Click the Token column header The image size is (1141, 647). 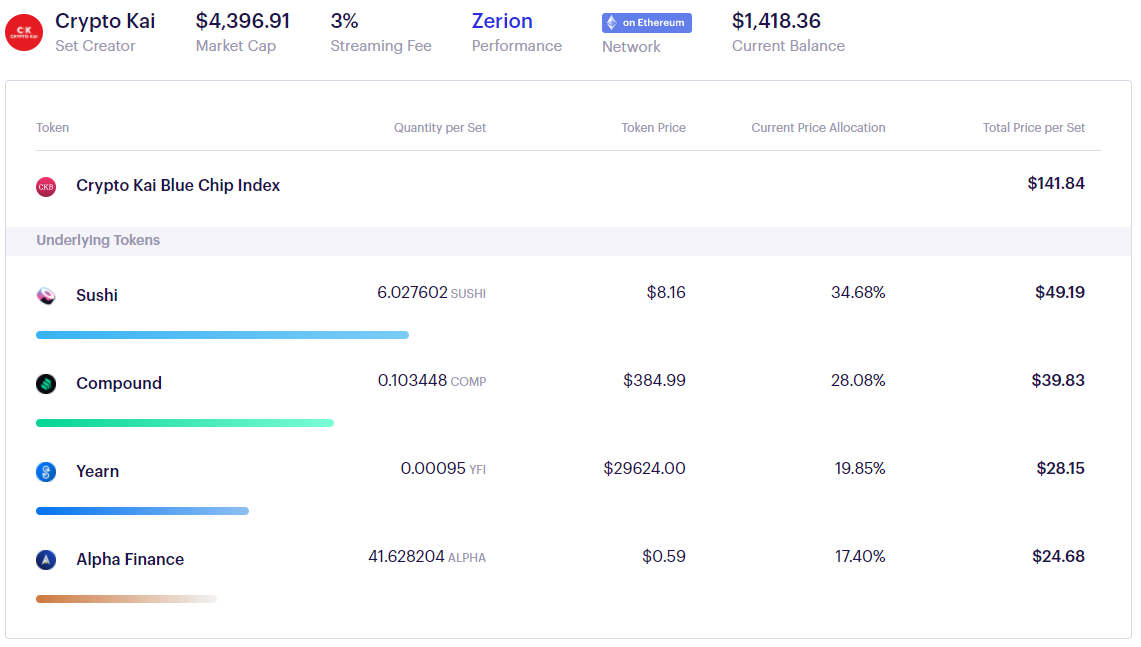[52, 127]
